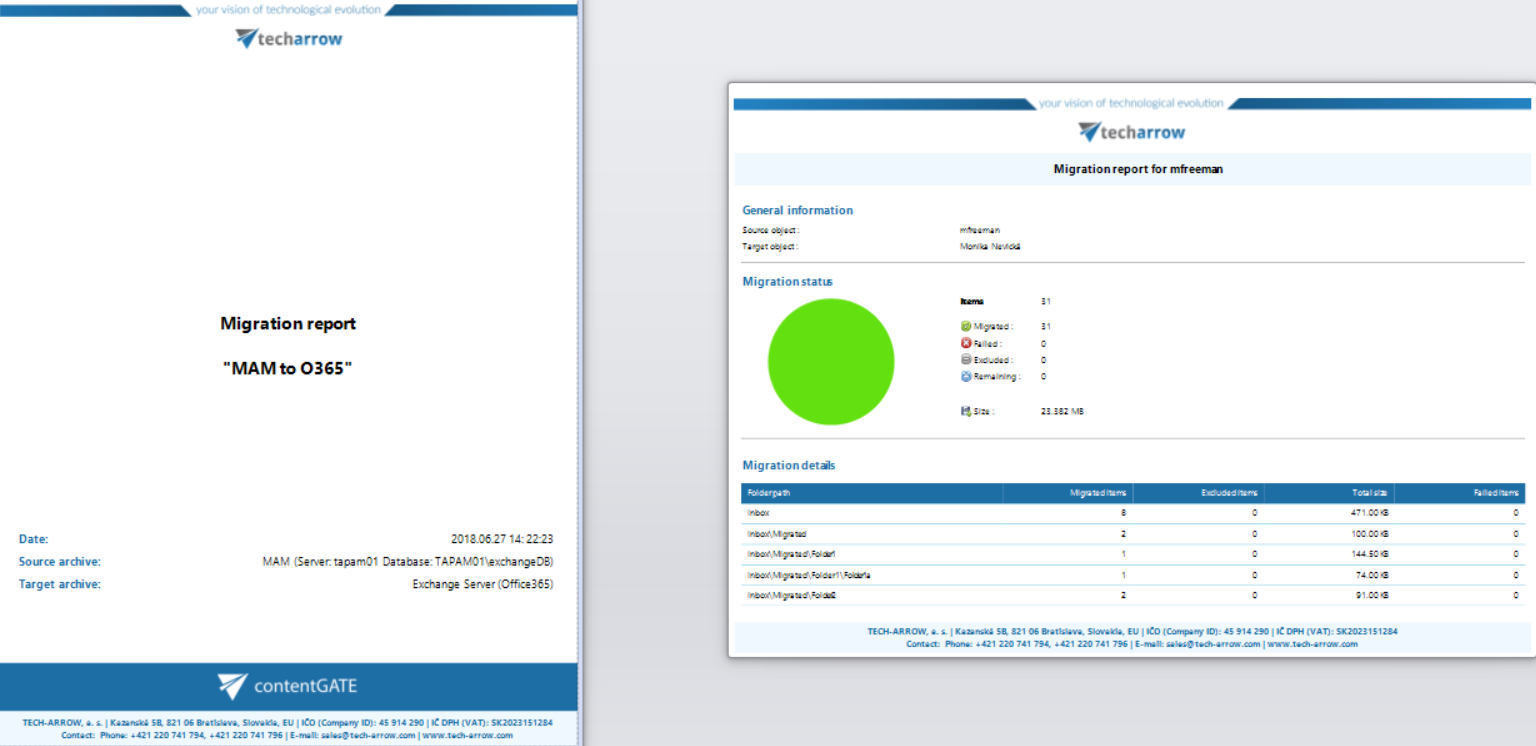Select the 'Source archive:' label
This screenshot has width=1536, height=746.
tap(60, 562)
